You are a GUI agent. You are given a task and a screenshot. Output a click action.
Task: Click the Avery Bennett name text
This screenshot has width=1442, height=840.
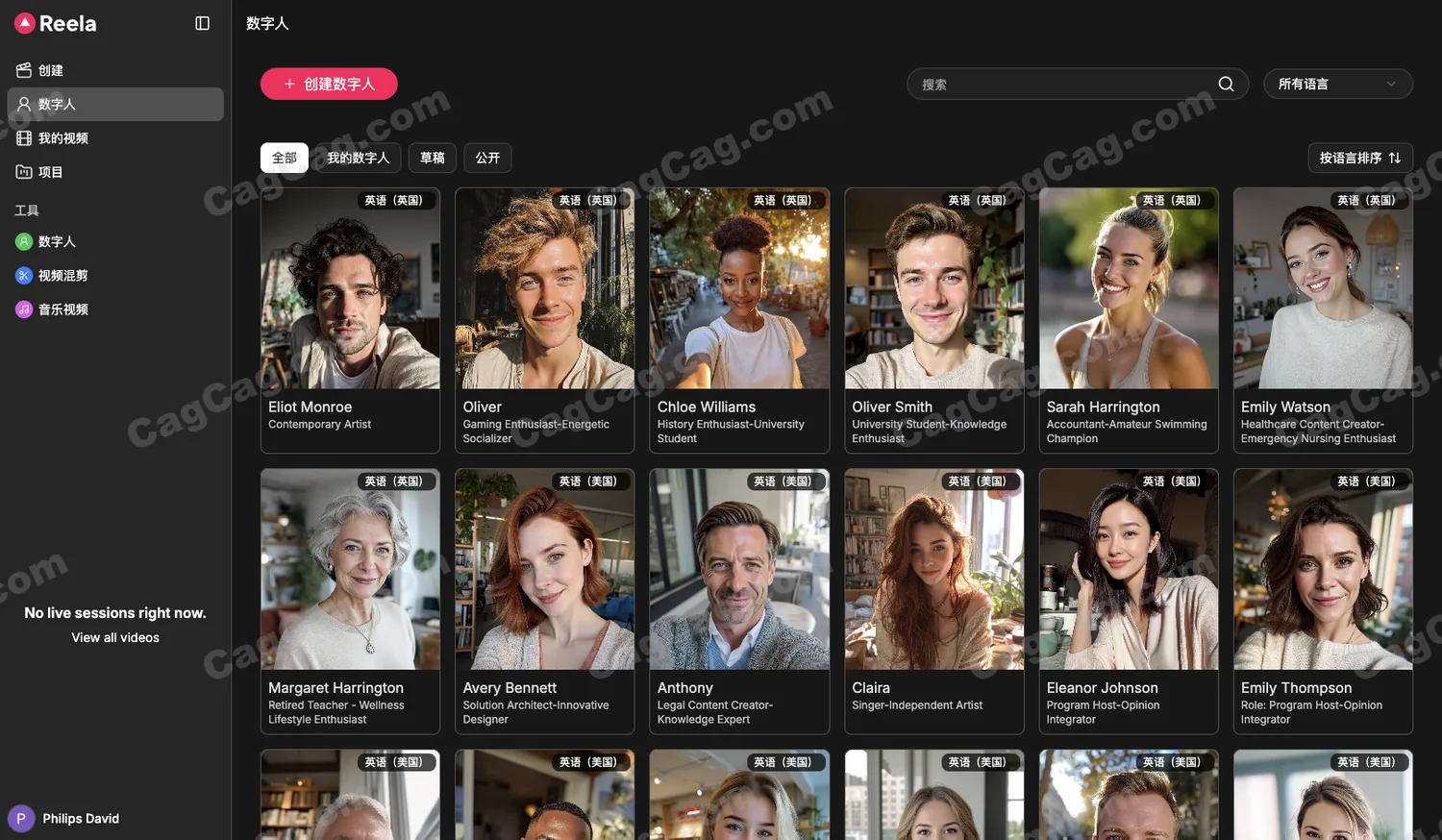pos(510,688)
